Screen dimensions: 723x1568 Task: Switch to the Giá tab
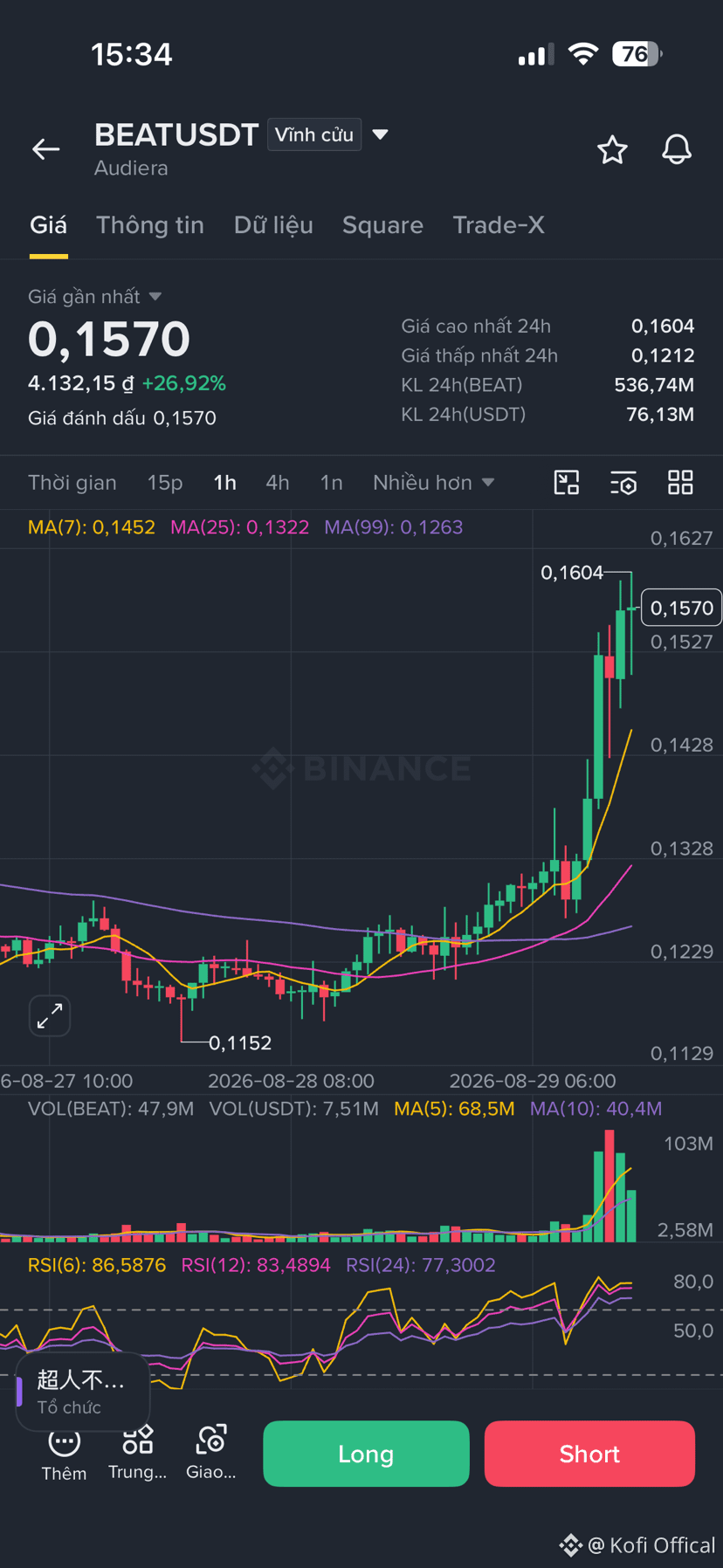48,225
